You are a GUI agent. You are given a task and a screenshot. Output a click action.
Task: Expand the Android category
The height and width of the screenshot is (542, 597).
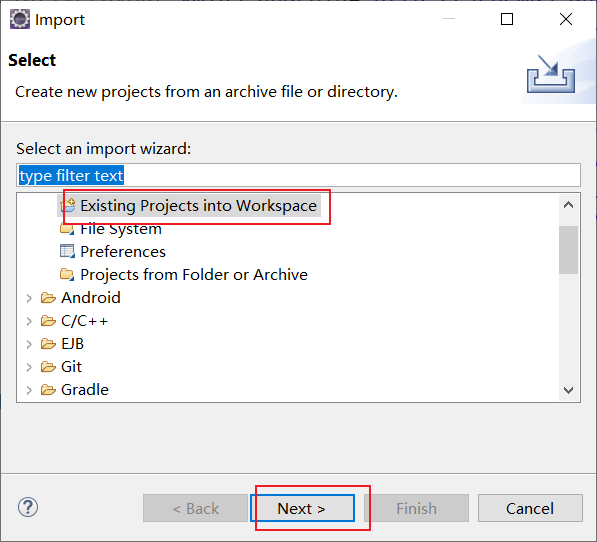tap(29, 298)
